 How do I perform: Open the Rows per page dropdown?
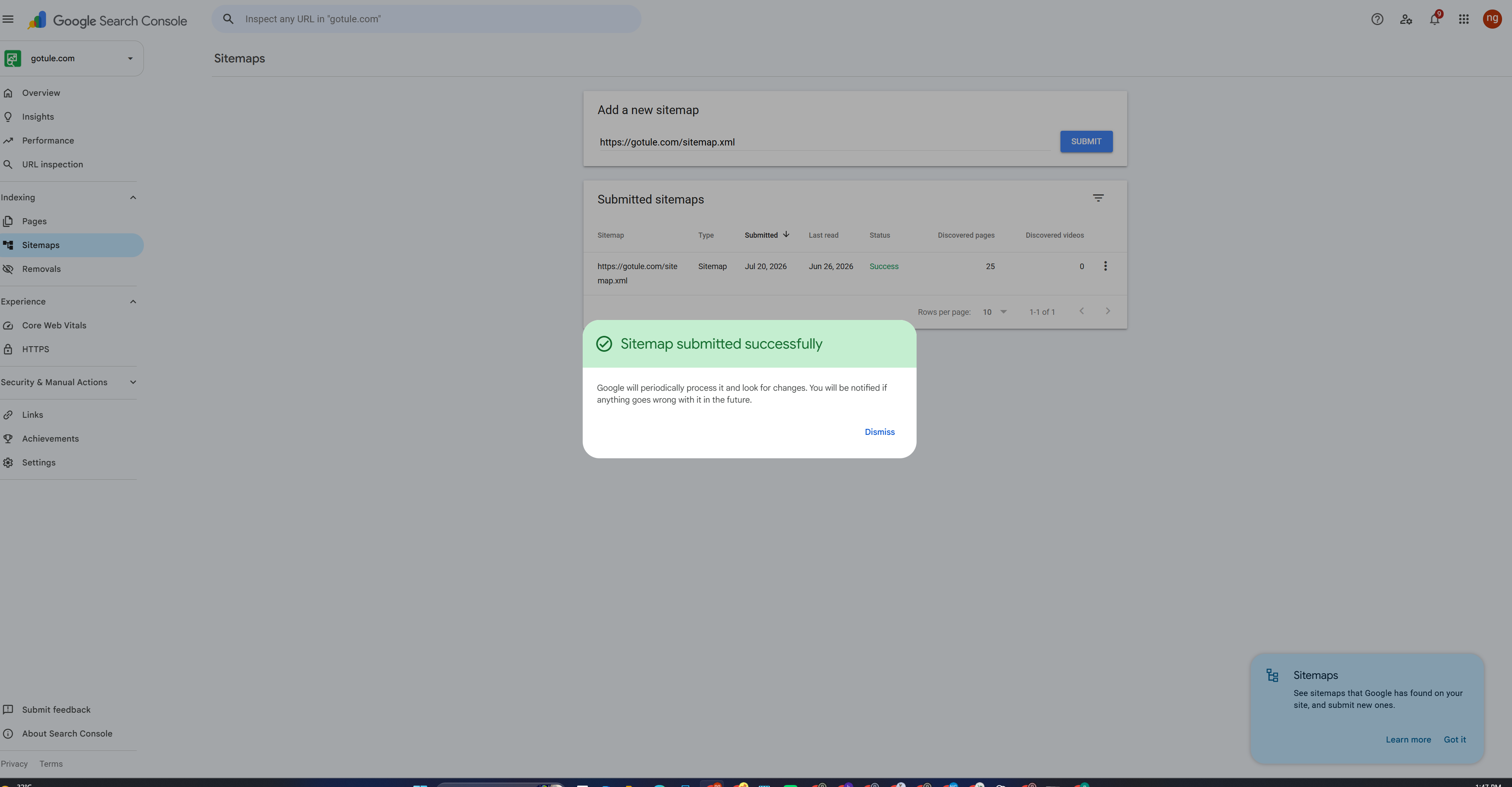pos(995,312)
